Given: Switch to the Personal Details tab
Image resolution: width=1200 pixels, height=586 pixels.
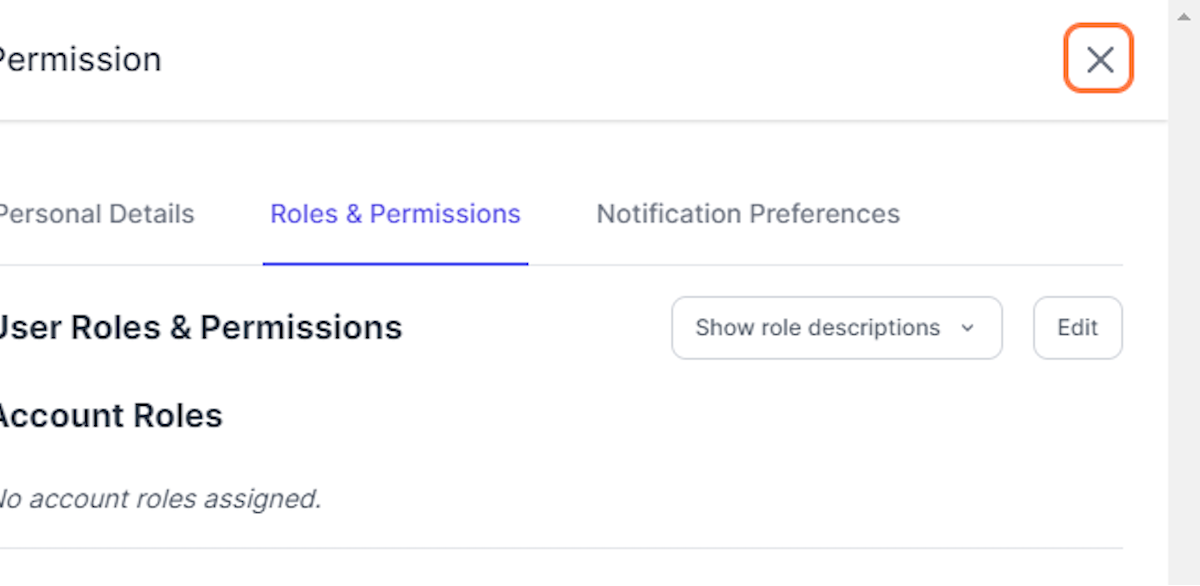Looking at the screenshot, I should point(96,214).
